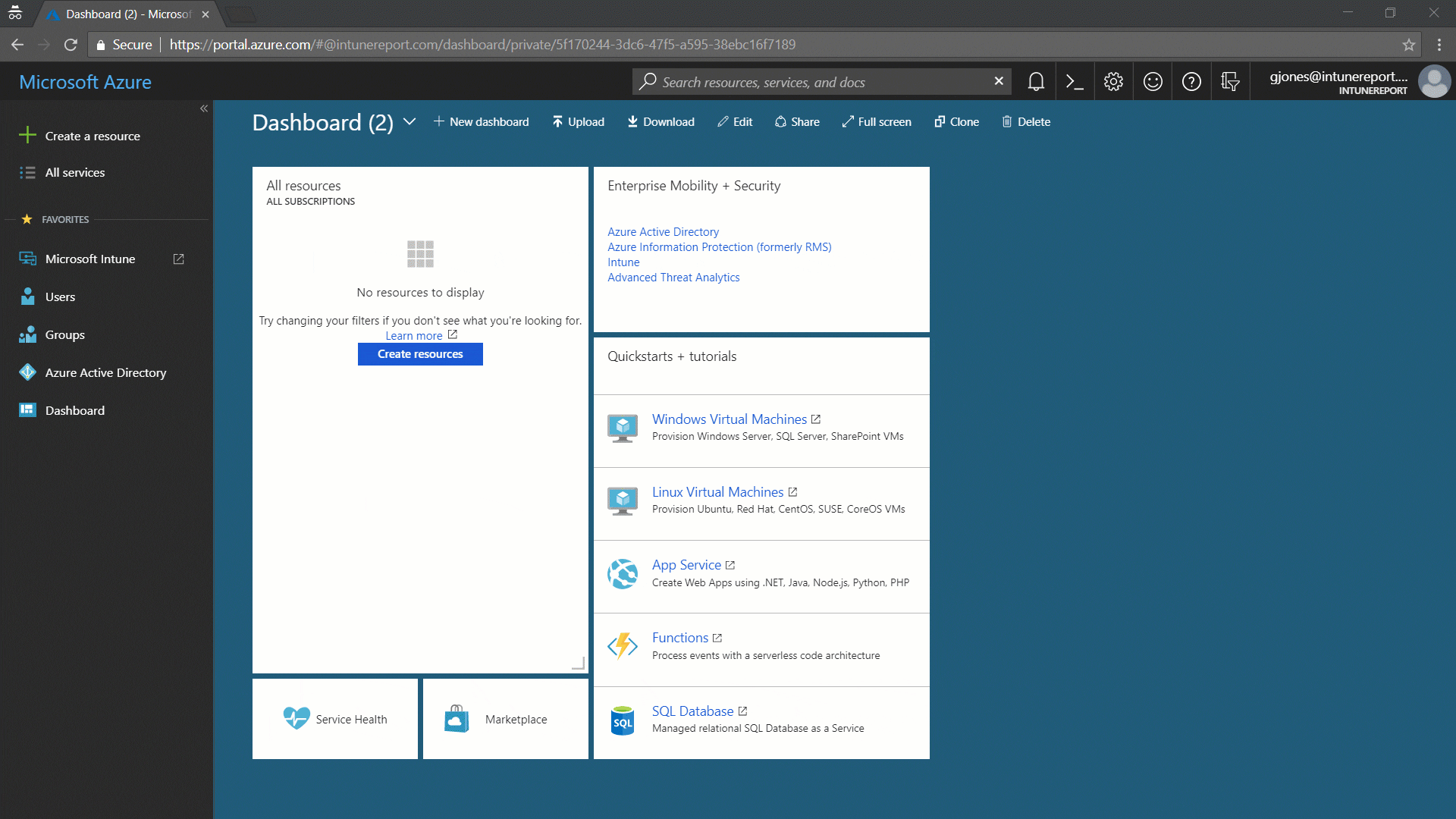
Task: Clear the search box with the X
Action: click(x=999, y=81)
